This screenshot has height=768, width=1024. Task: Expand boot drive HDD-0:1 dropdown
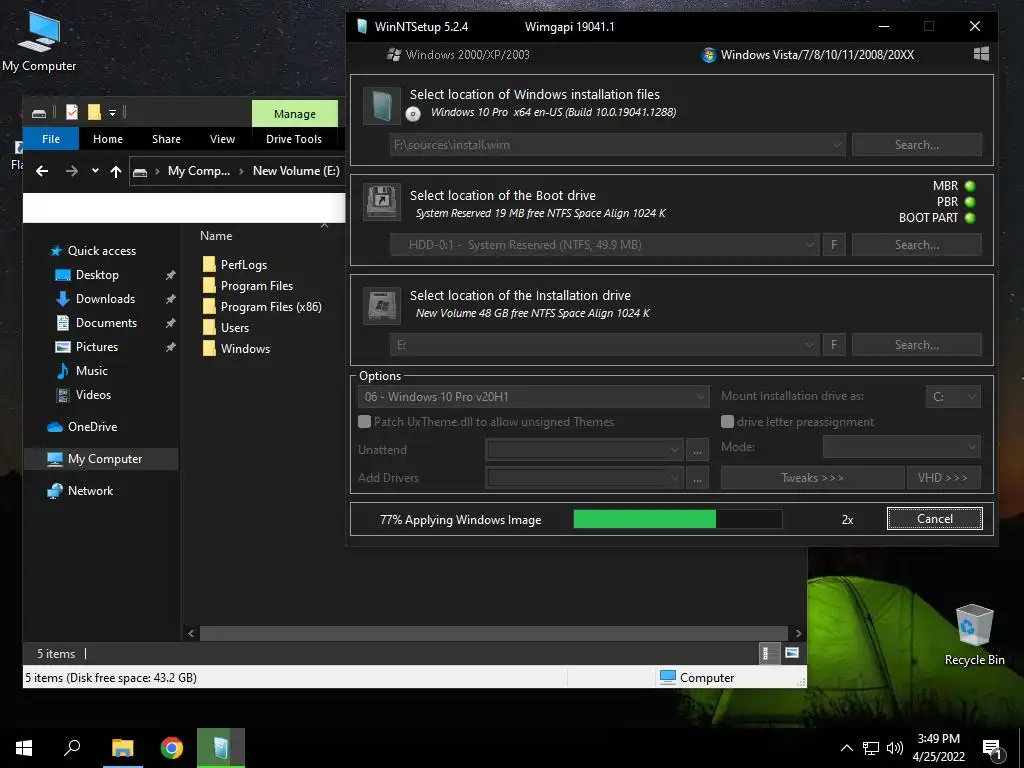(x=810, y=245)
